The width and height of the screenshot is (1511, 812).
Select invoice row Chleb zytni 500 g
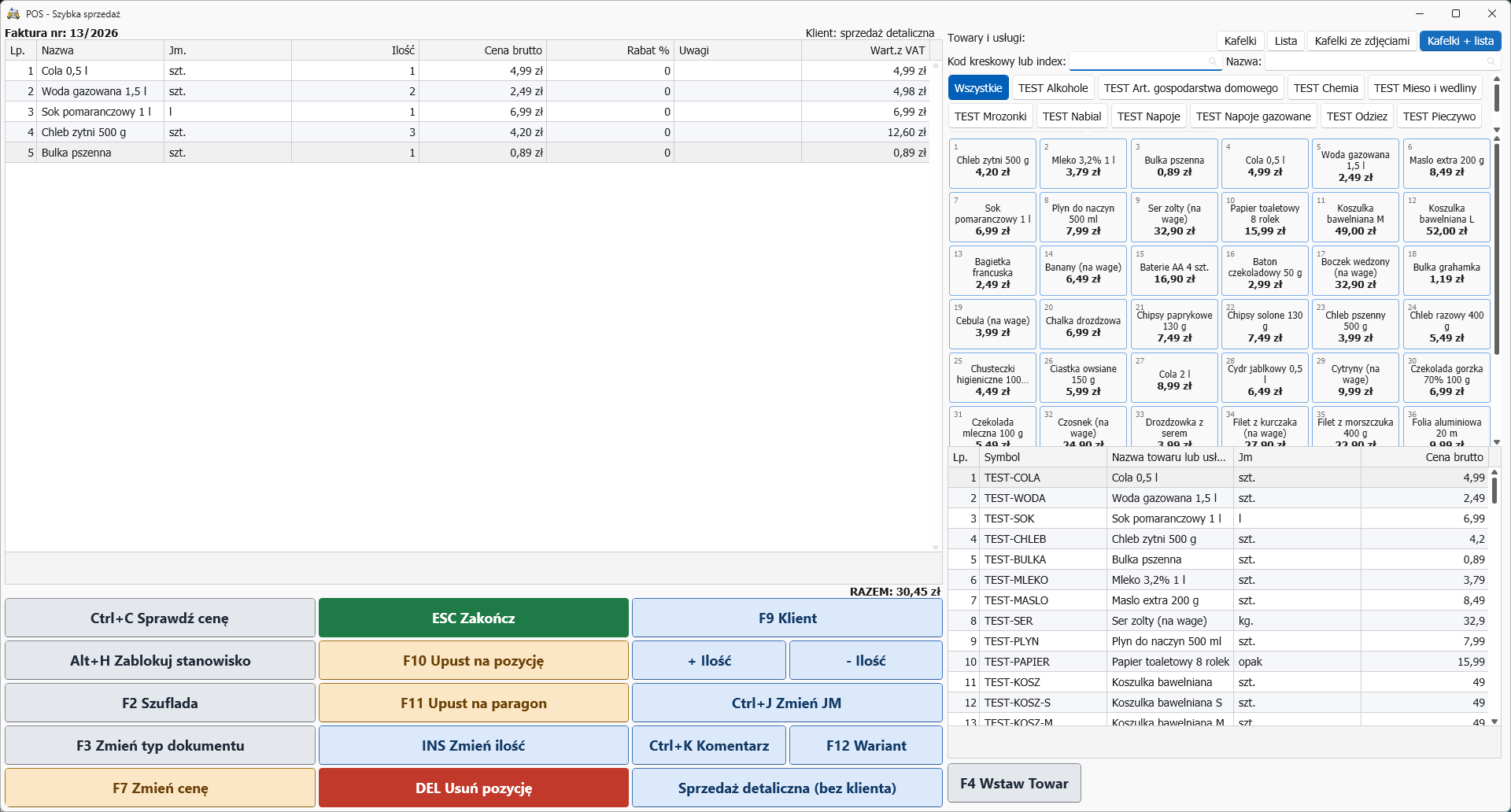467,132
